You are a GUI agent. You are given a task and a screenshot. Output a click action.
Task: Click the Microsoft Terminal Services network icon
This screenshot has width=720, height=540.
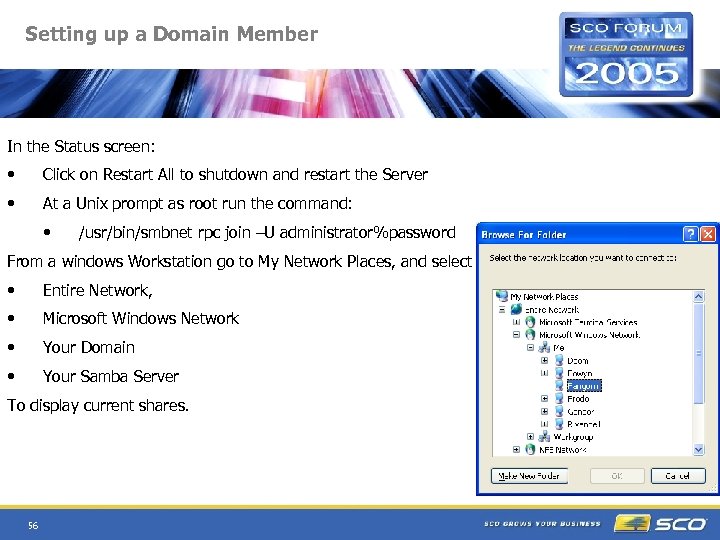[x=530, y=322]
